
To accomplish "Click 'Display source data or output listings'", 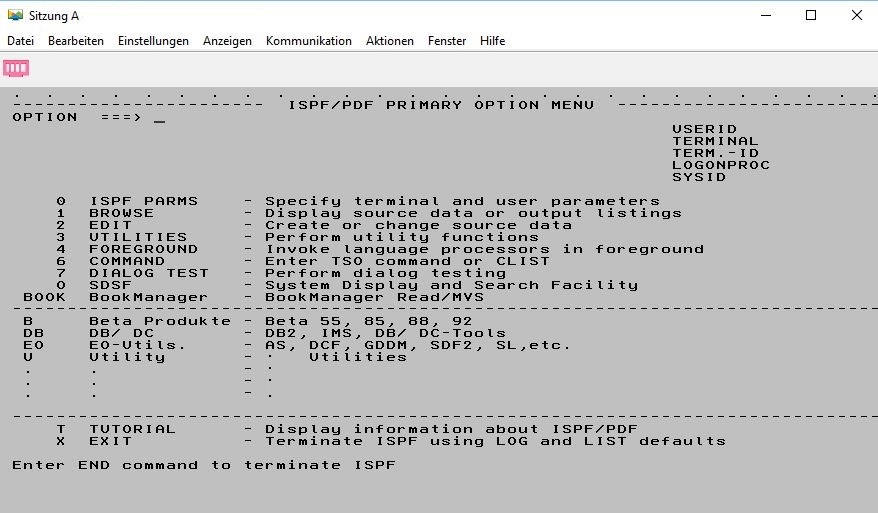I will coord(474,213).
